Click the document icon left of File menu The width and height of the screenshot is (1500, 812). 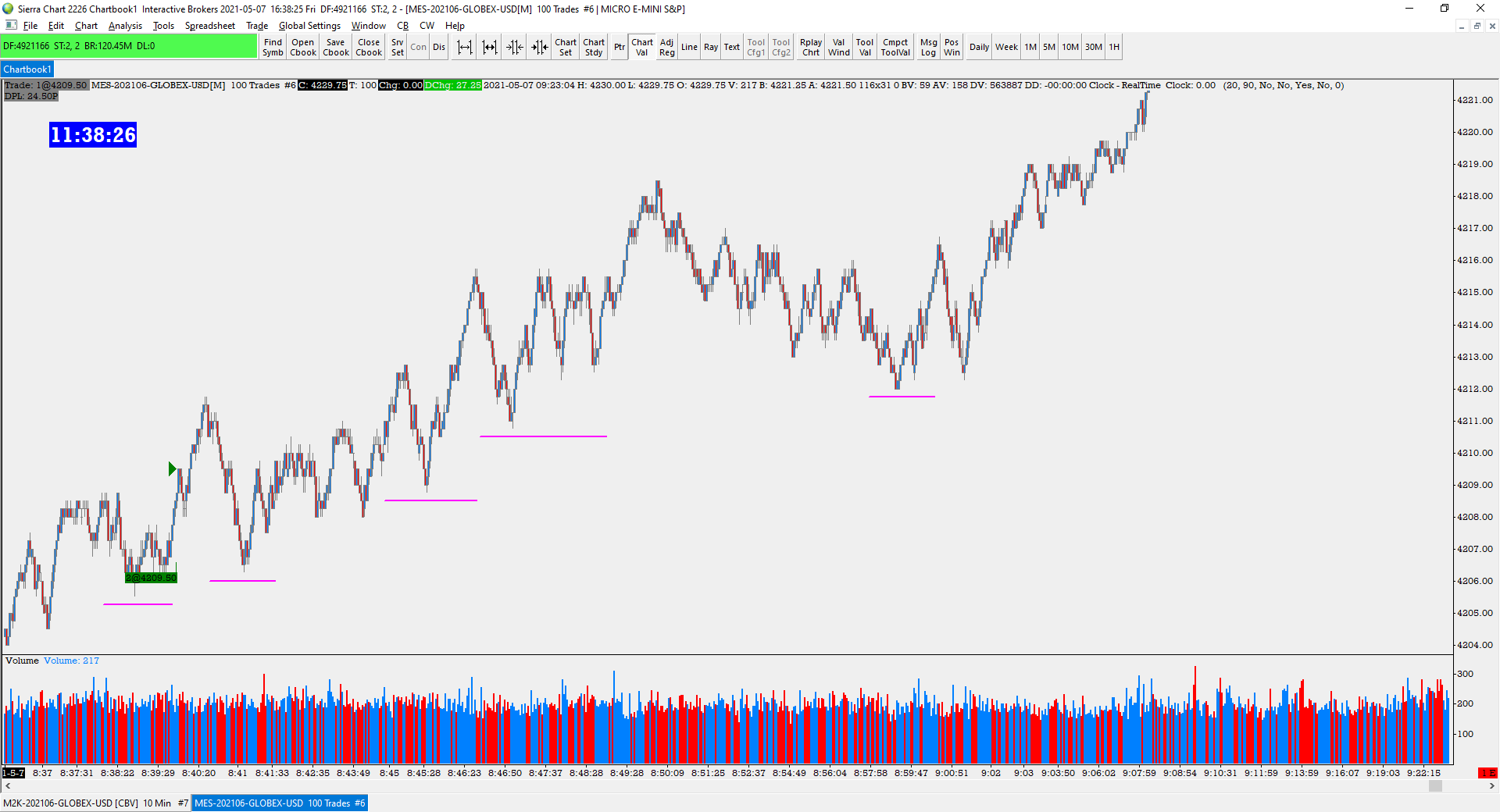(11, 26)
